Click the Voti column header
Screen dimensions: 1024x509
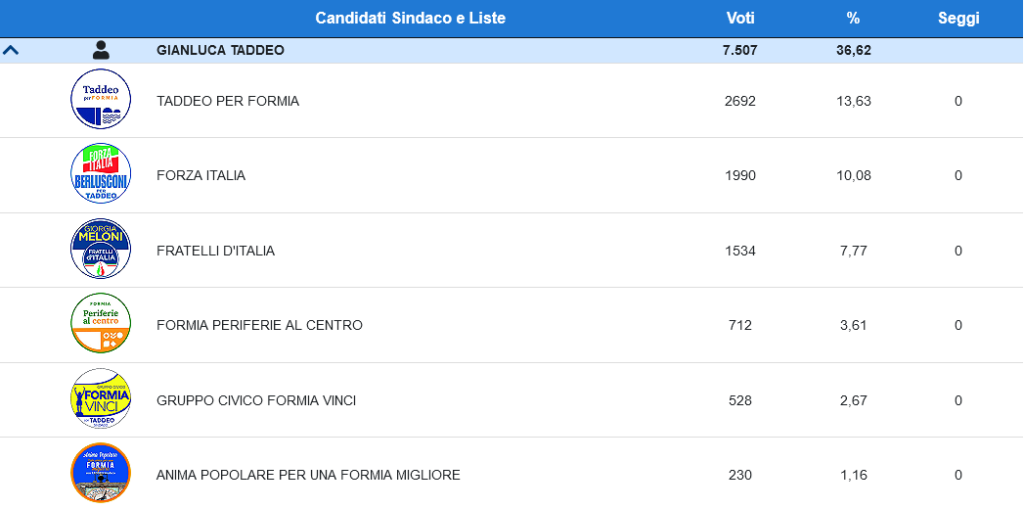(740, 18)
